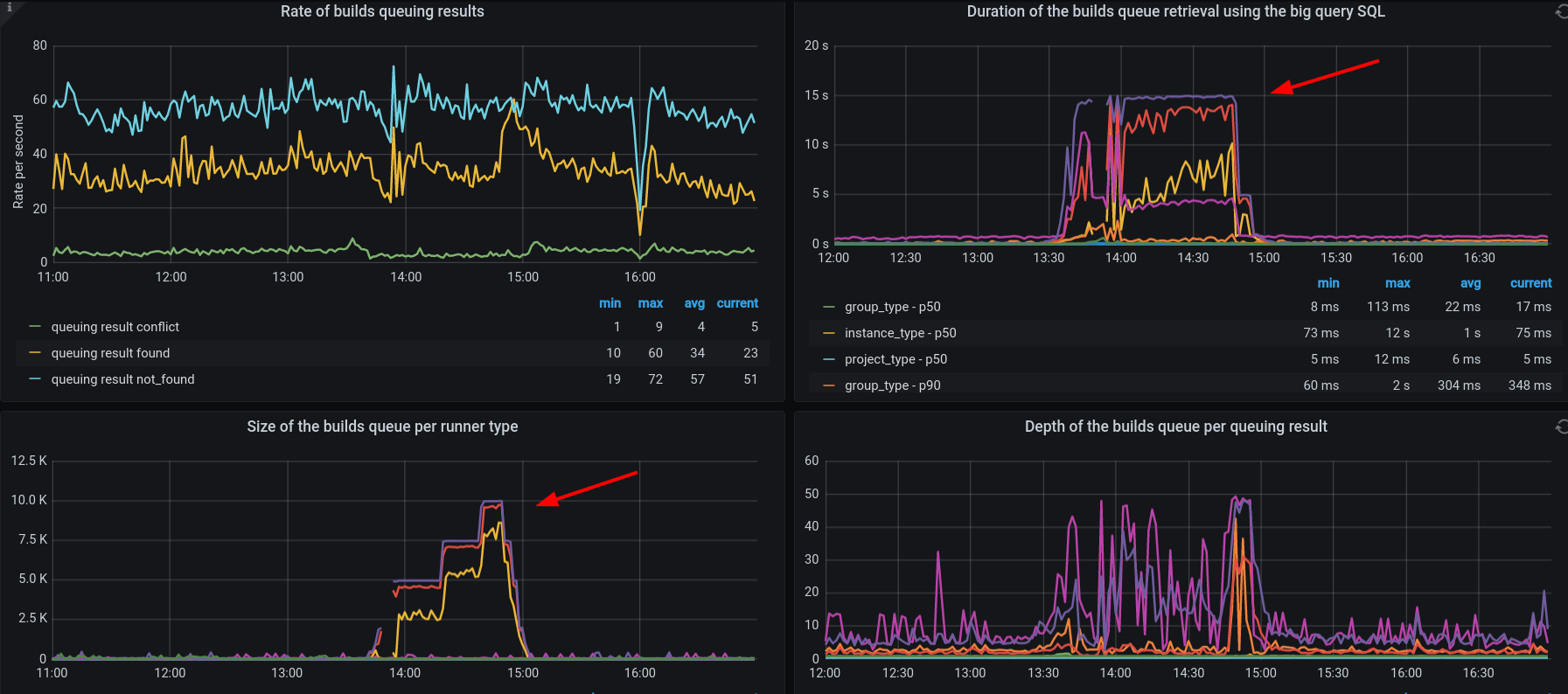The image size is (1568, 694).
Task: Click loading spinner icon on Duration panel
Action: (x=1561, y=11)
